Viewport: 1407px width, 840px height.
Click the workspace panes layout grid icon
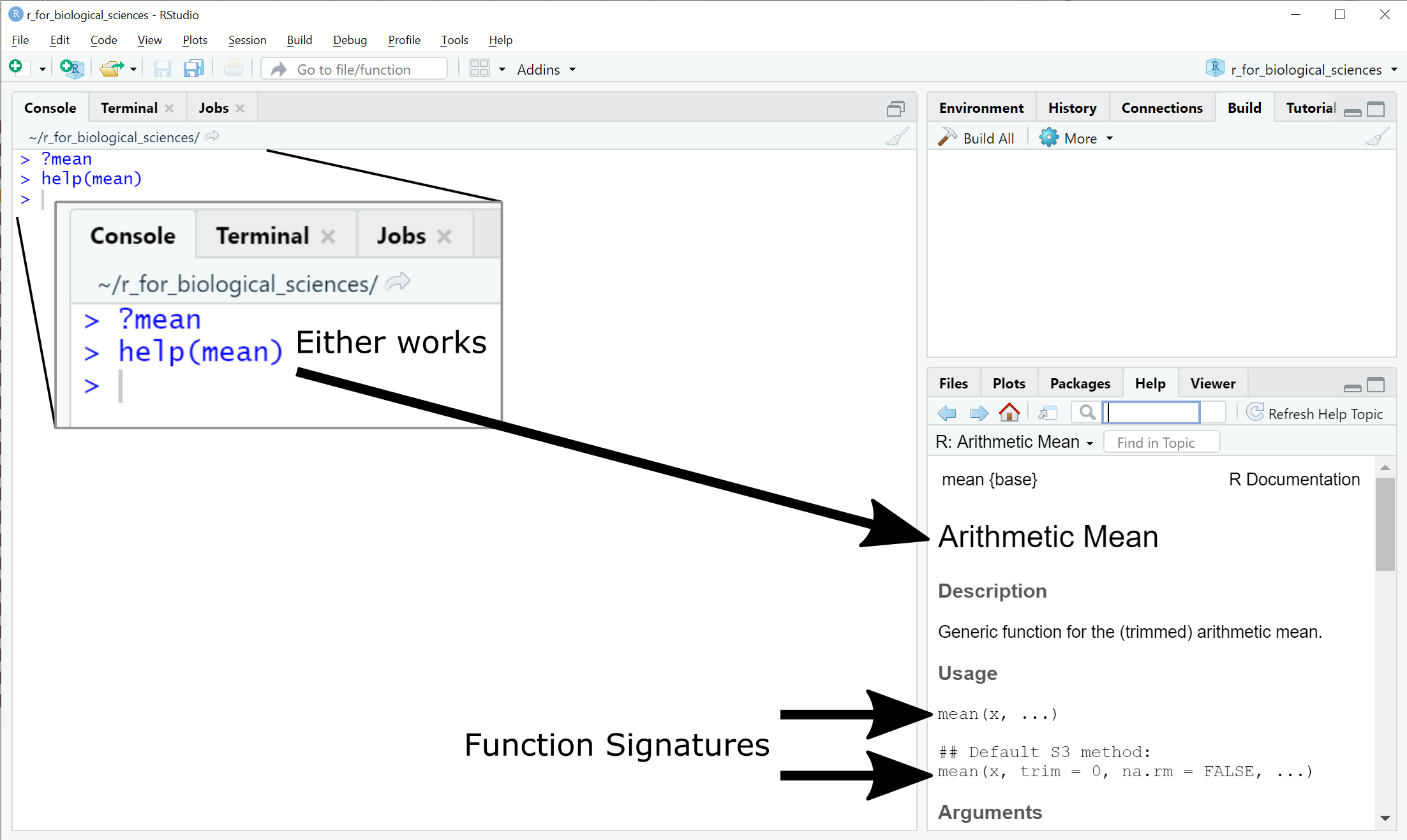(x=479, y=68)
